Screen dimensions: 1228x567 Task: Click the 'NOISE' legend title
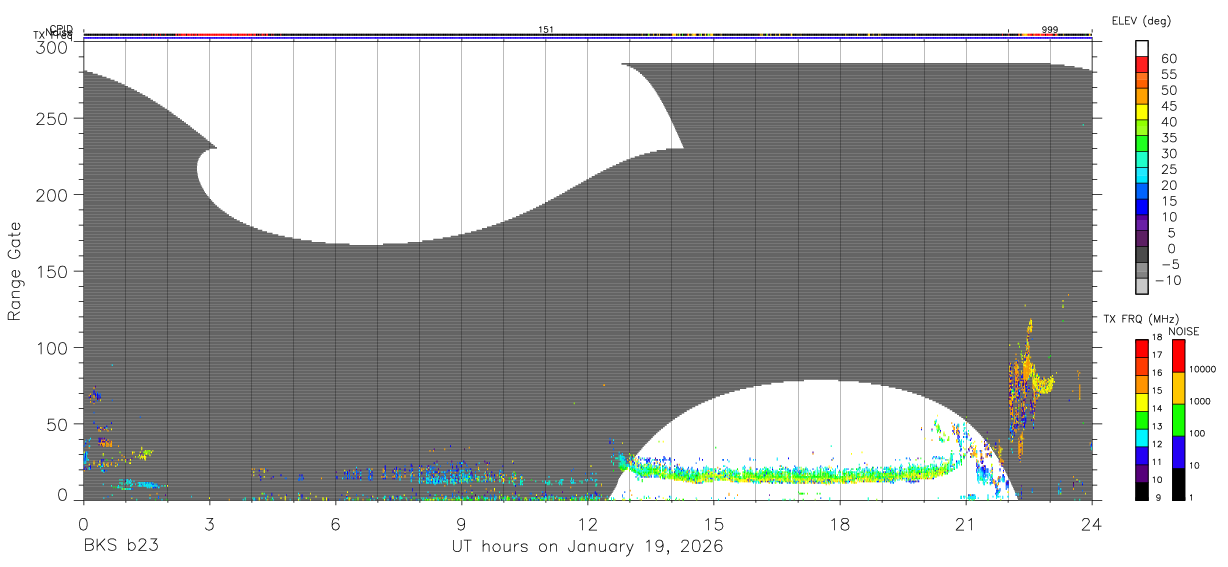[1183, 331]
